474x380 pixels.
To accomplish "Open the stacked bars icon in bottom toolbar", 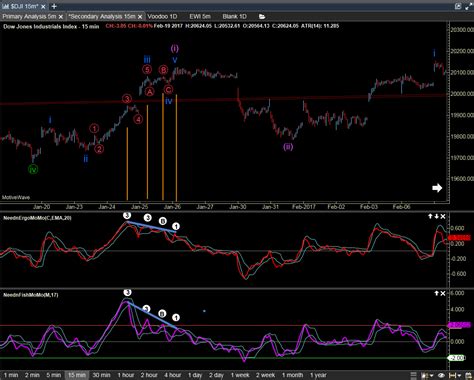I will 413,375.
